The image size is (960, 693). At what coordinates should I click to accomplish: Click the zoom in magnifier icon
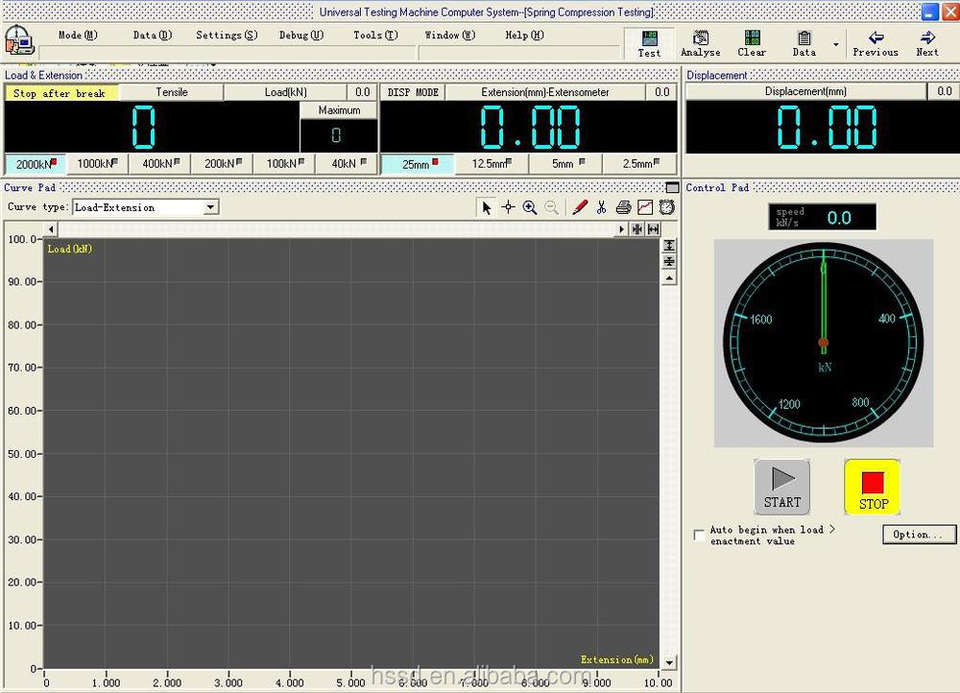click(x=530, y=207)
